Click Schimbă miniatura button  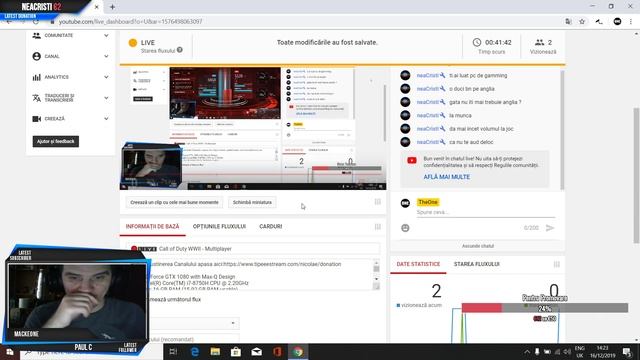tap(252, 202)
